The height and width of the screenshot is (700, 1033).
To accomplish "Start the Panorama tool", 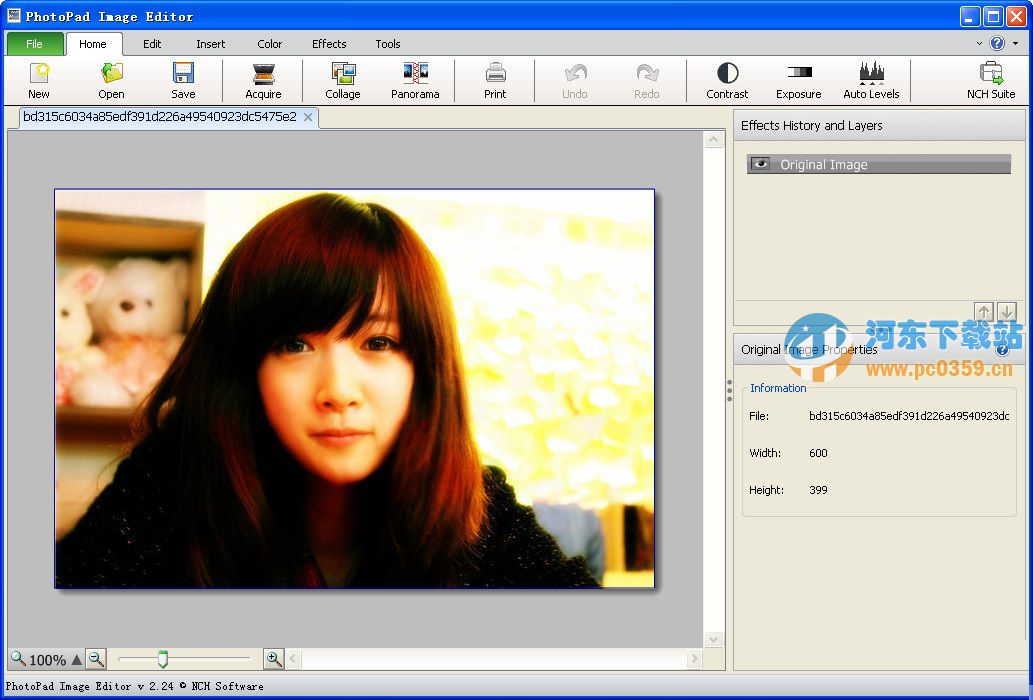I will pyautogui.click(x=414, y=79).
